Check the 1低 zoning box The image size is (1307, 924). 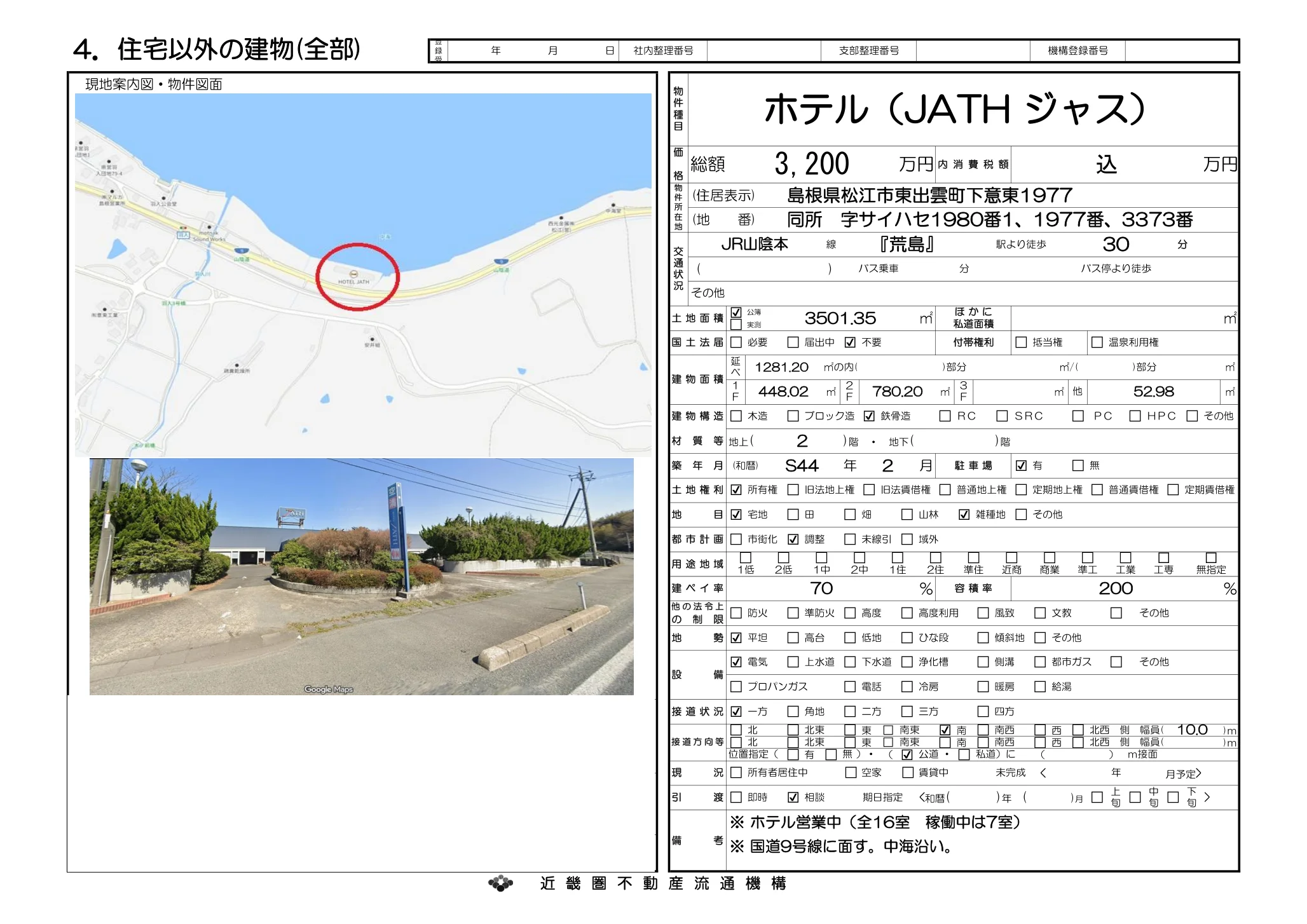(x=746, y=557)
